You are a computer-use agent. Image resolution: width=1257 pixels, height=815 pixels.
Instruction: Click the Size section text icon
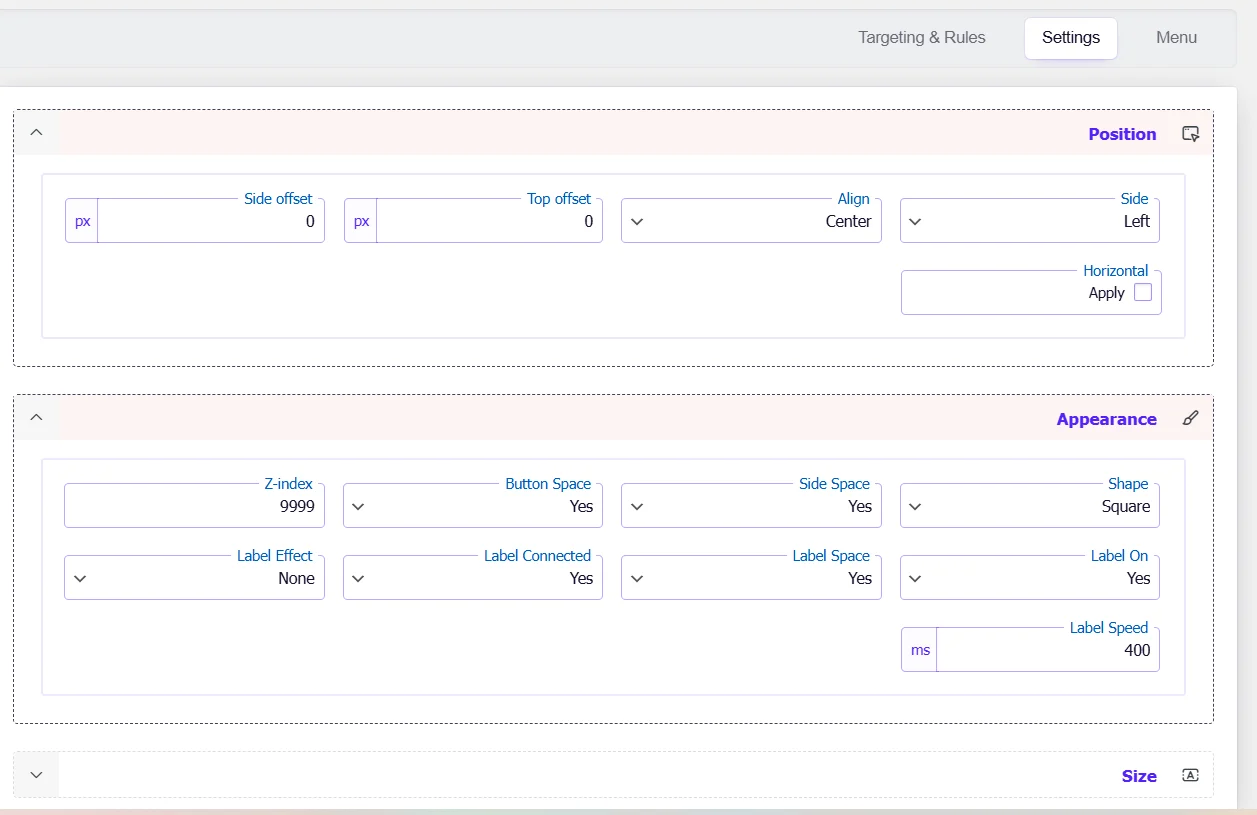(x=1190, y=776)
